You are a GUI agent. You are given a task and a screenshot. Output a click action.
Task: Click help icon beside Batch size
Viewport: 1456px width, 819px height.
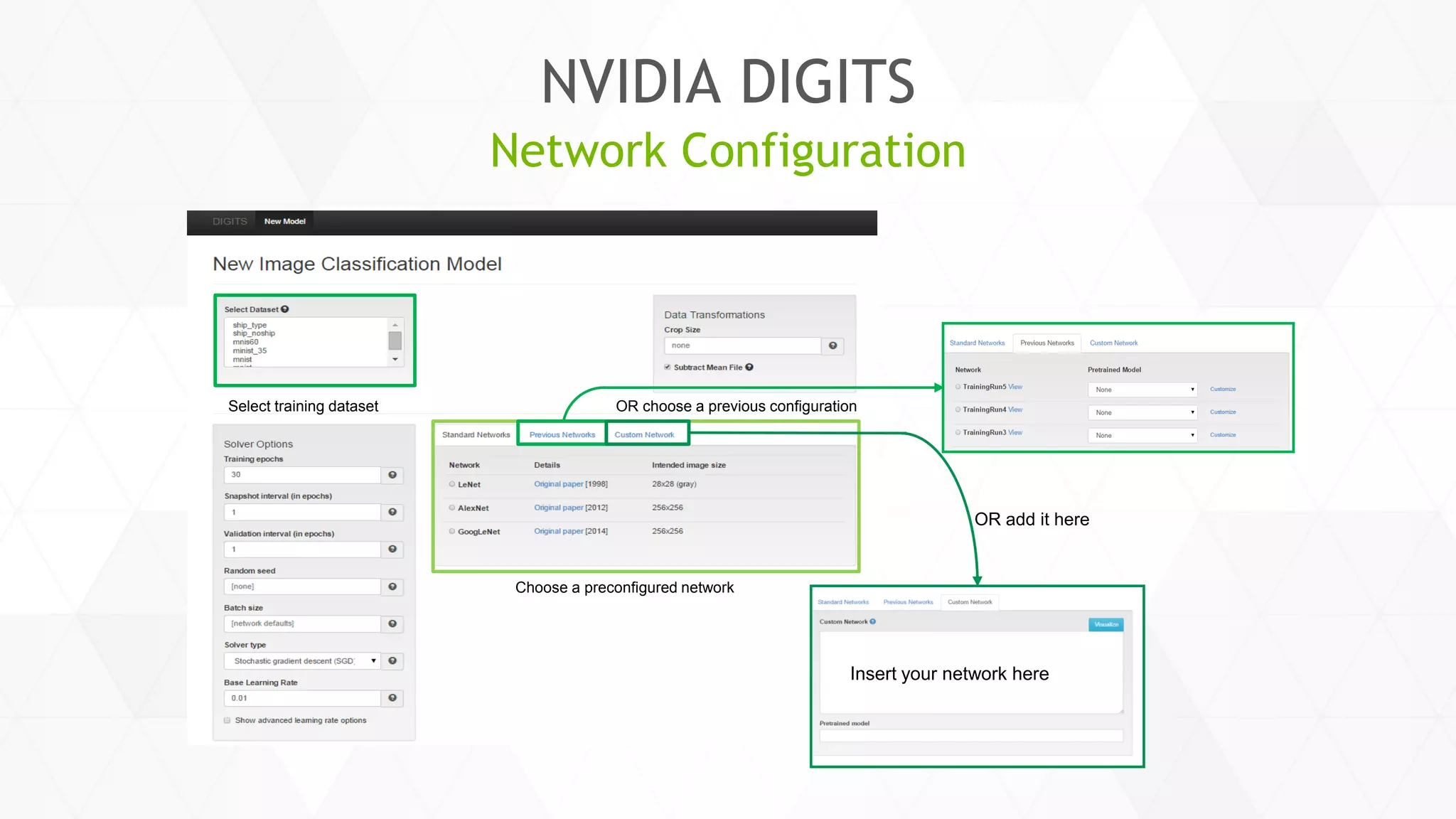392,623
